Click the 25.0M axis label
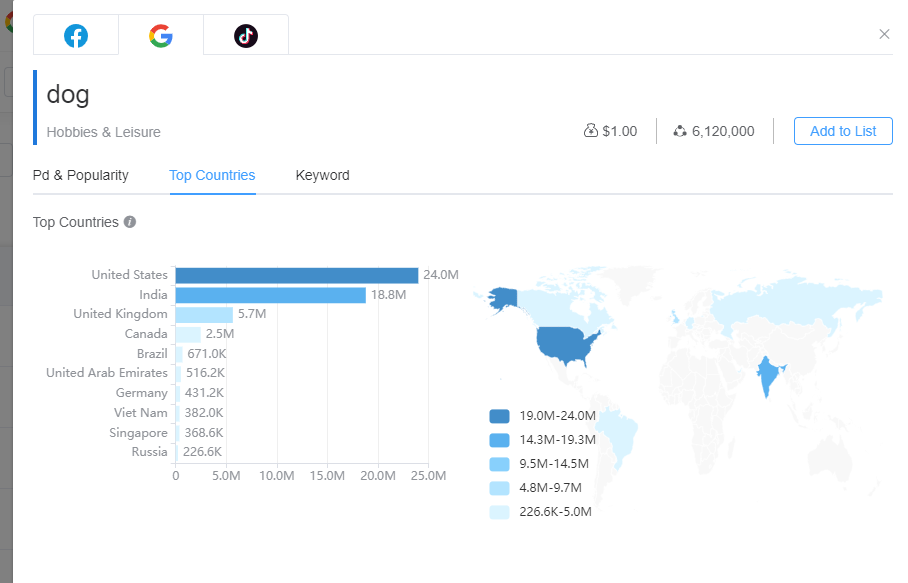 tap(428, 476)
